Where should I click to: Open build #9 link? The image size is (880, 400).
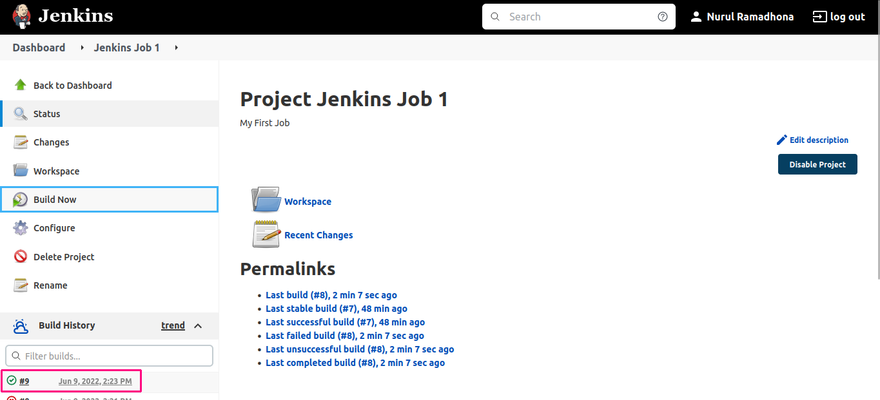[x=24, y=381]
